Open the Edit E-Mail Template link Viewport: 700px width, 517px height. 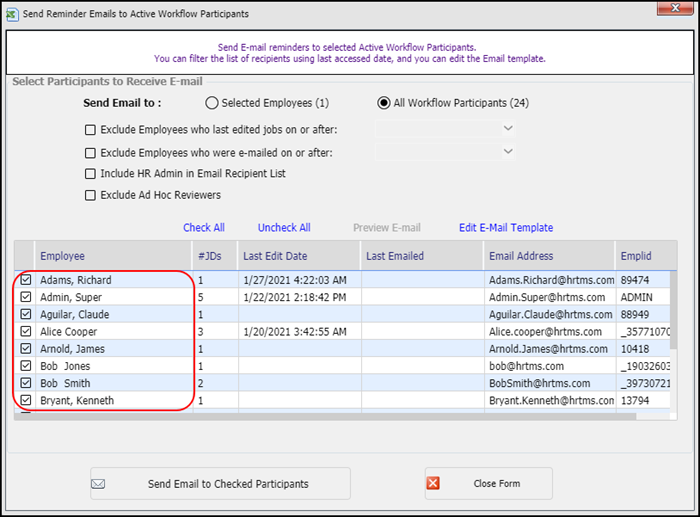[505, 228]
